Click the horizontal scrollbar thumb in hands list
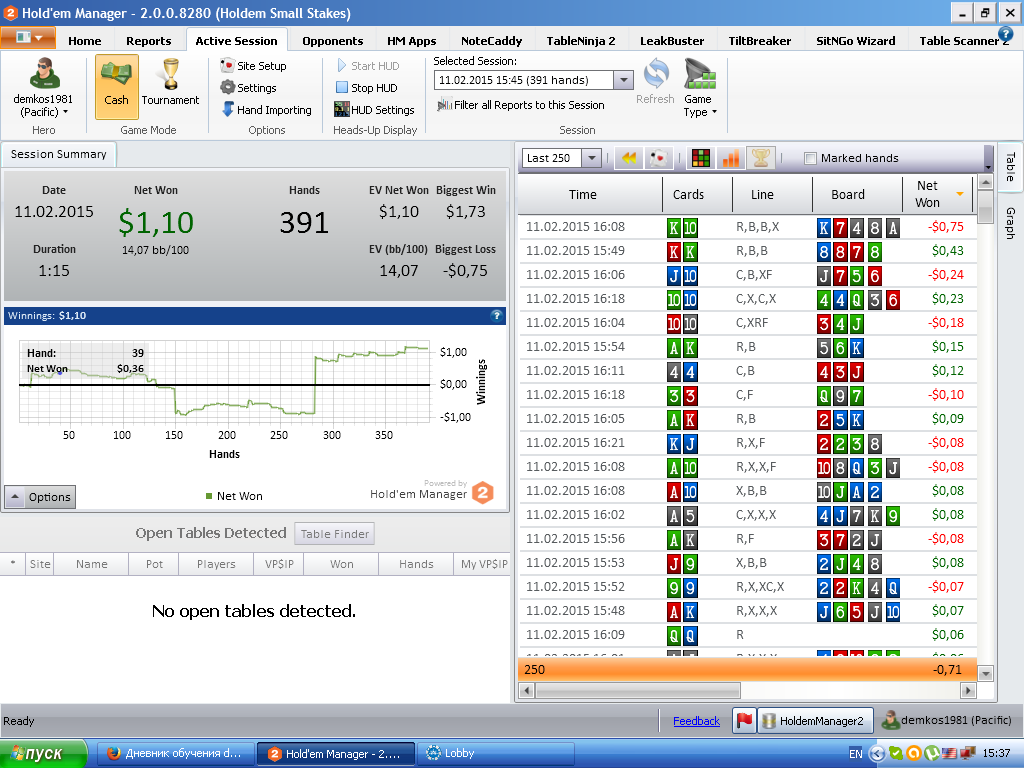 pyautogui.click(x=637, y=690)
